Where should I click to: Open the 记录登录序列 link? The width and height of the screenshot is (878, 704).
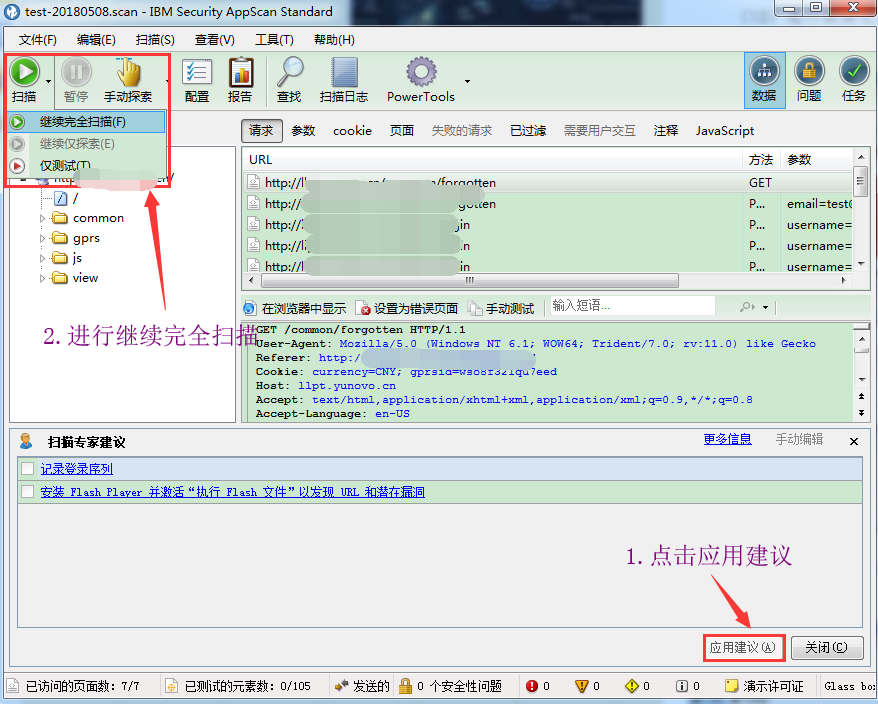[x=77, y=469]
